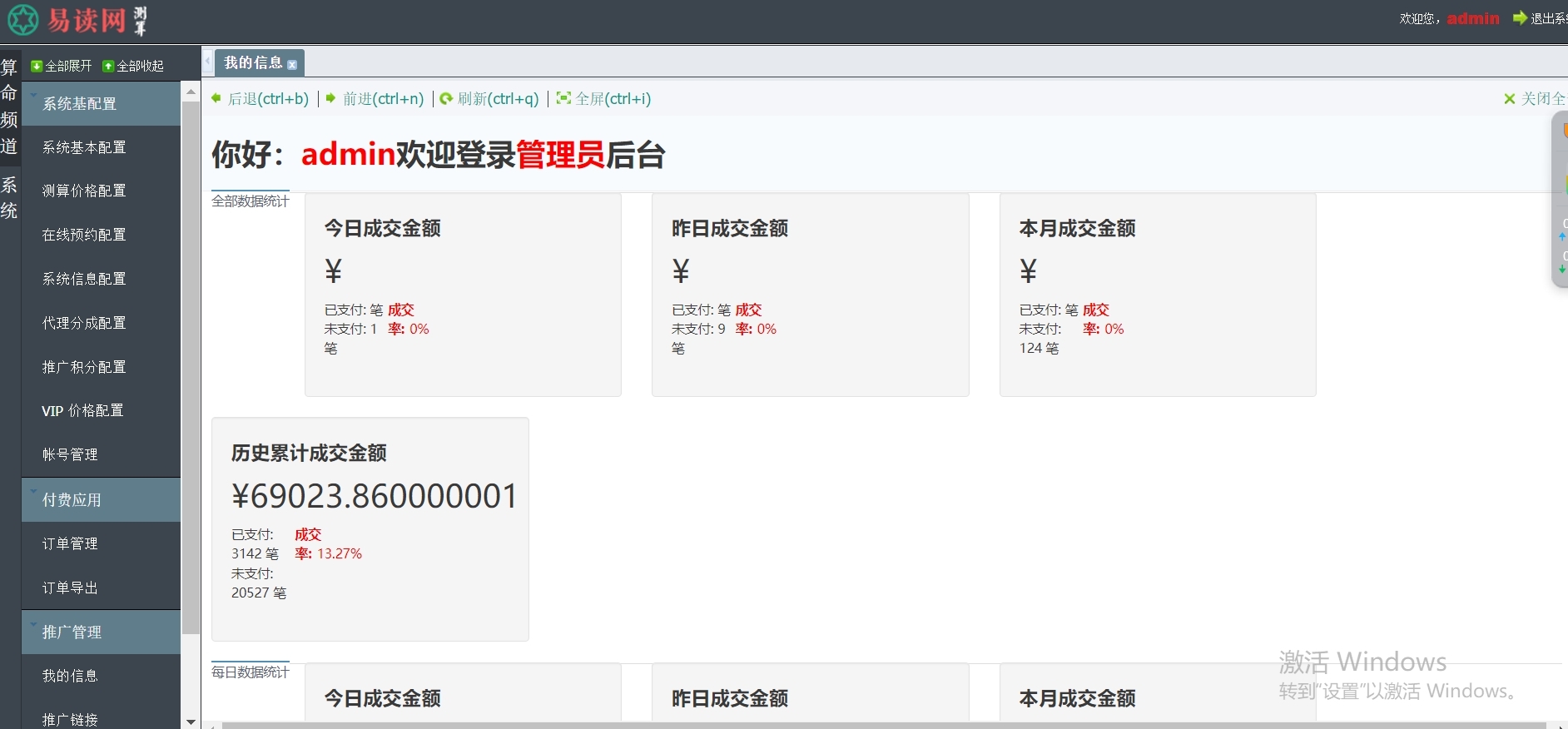Click the 3142 笔 paid count
Screen dimensions: 1568x729
tap(255, 553)
